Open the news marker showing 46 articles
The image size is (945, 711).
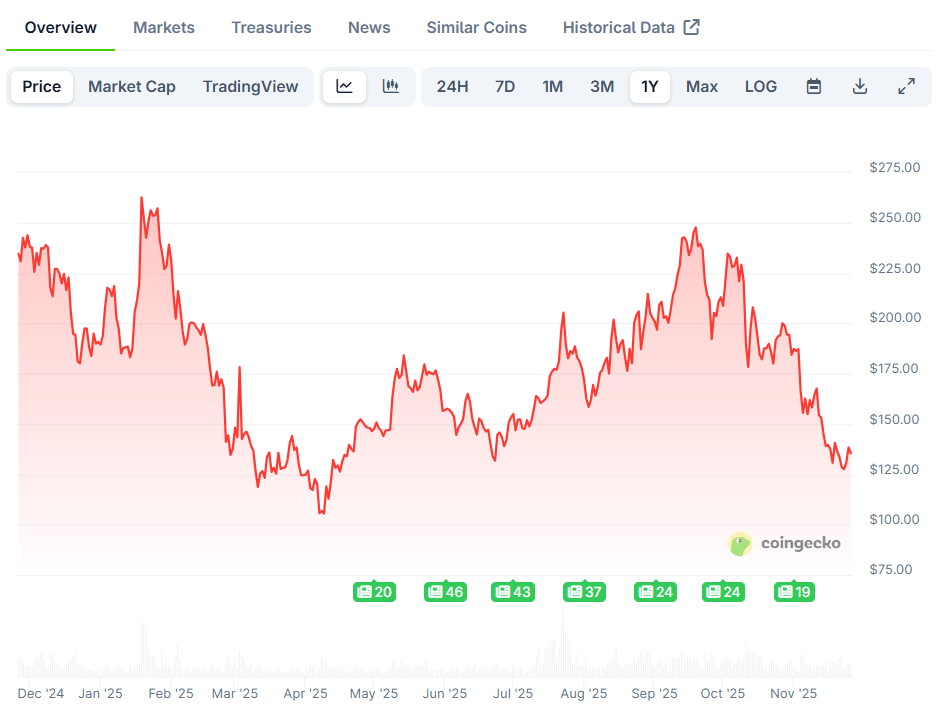[x=445, y=591]
